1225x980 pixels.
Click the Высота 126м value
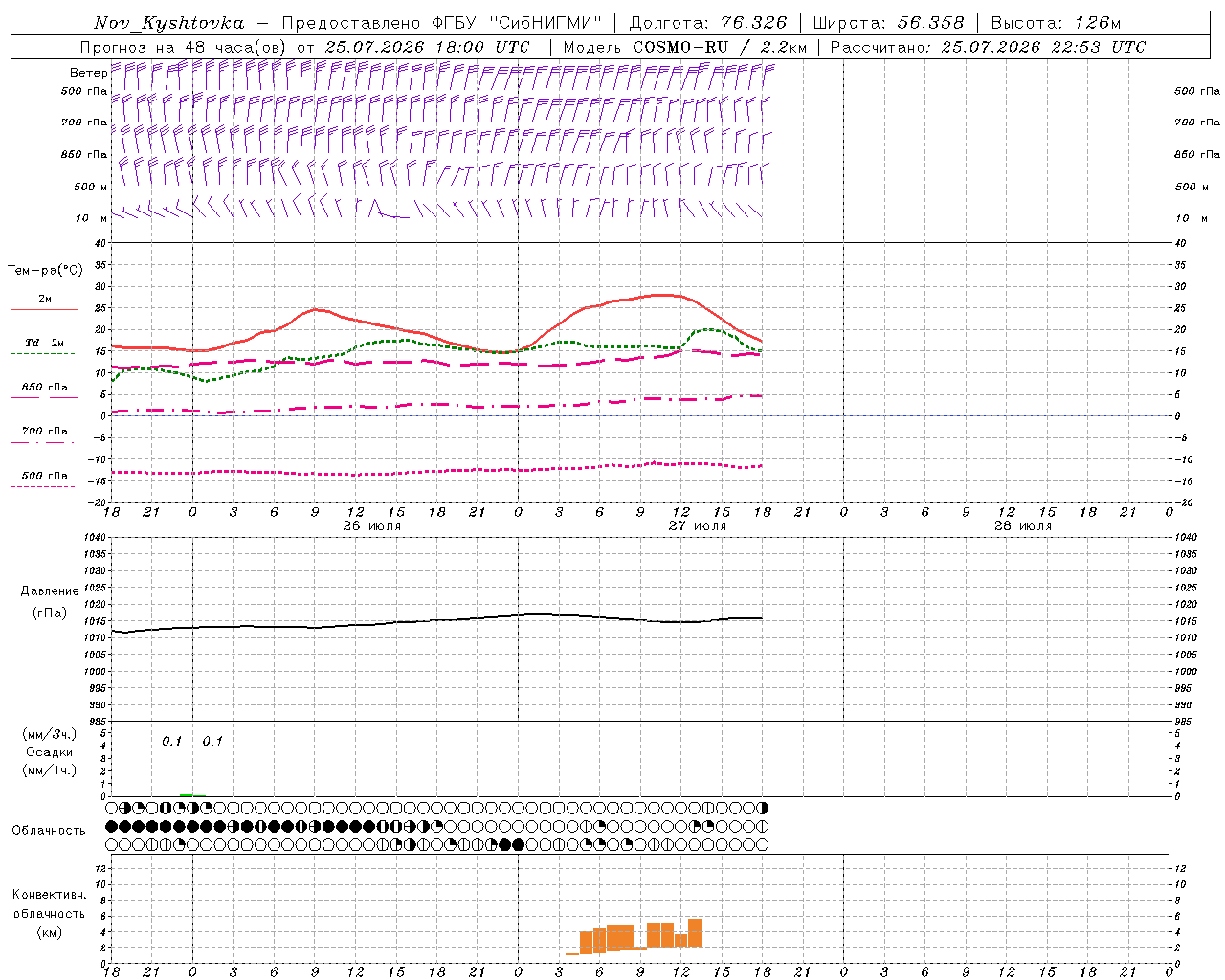click(x=1097, y=23)
